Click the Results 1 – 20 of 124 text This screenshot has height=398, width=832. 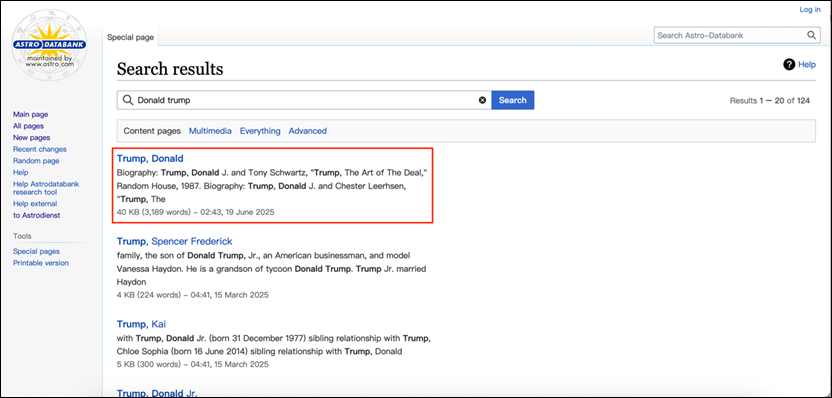[x=769, y=100]
